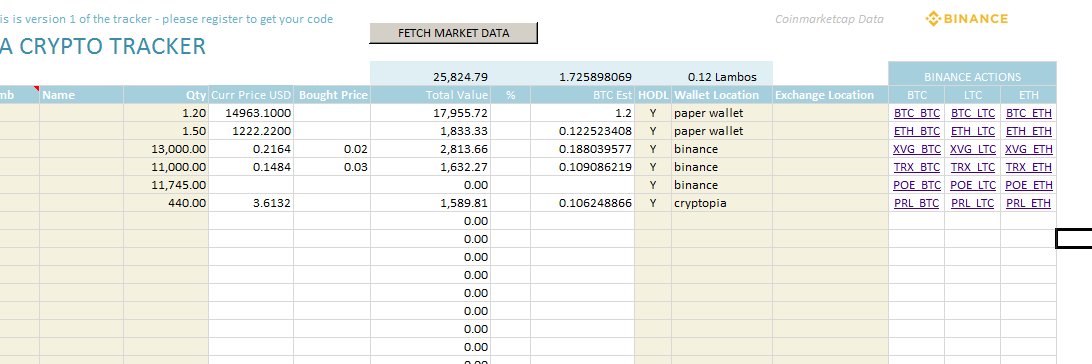1092x364 pixels.
Task: Click the FETCH MARKET DATA button
Action: (x=453, y=33)
